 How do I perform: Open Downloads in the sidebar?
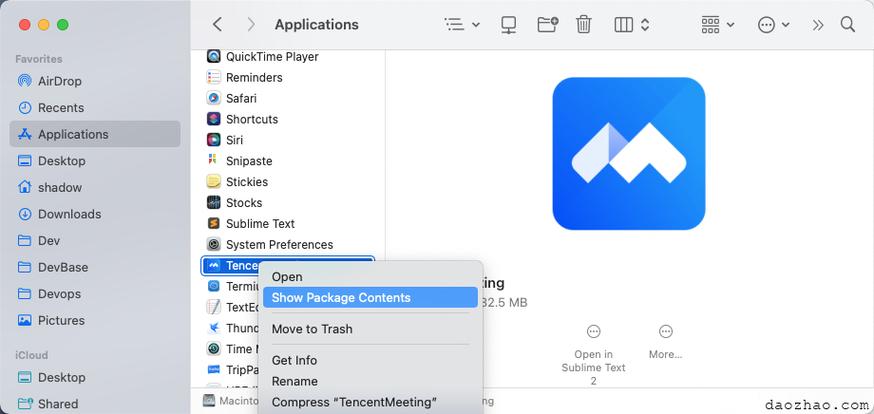point(95,214)
